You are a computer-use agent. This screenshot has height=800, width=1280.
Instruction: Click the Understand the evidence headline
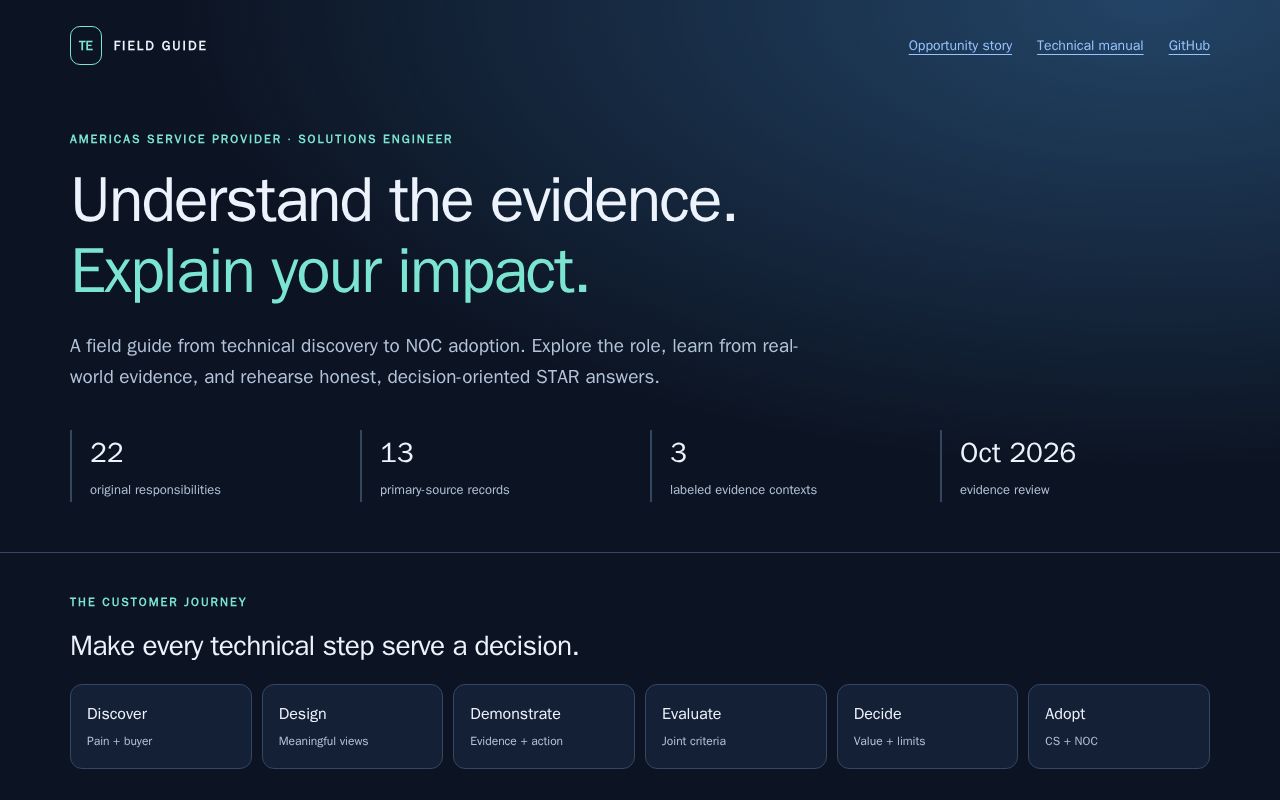click(404, 199)
